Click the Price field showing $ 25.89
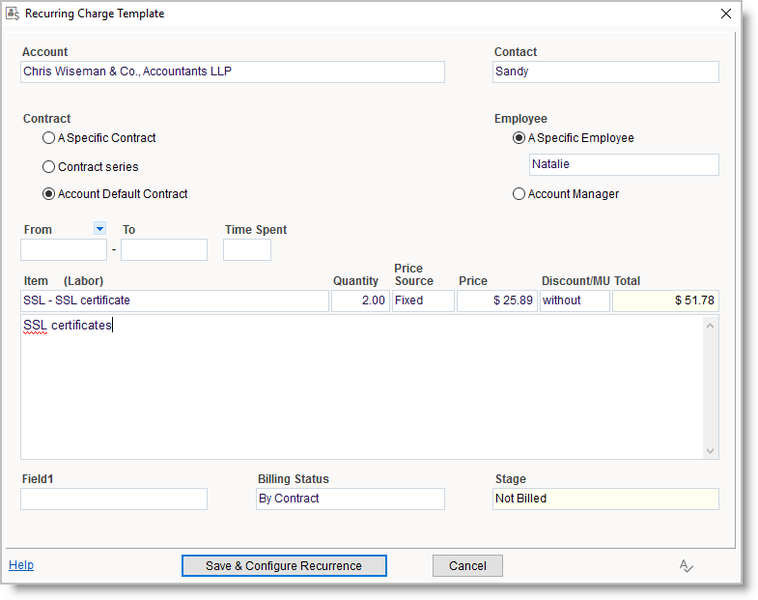Image resolution: width=758 pixels, height=600 pixels. [x=496, y=300]
